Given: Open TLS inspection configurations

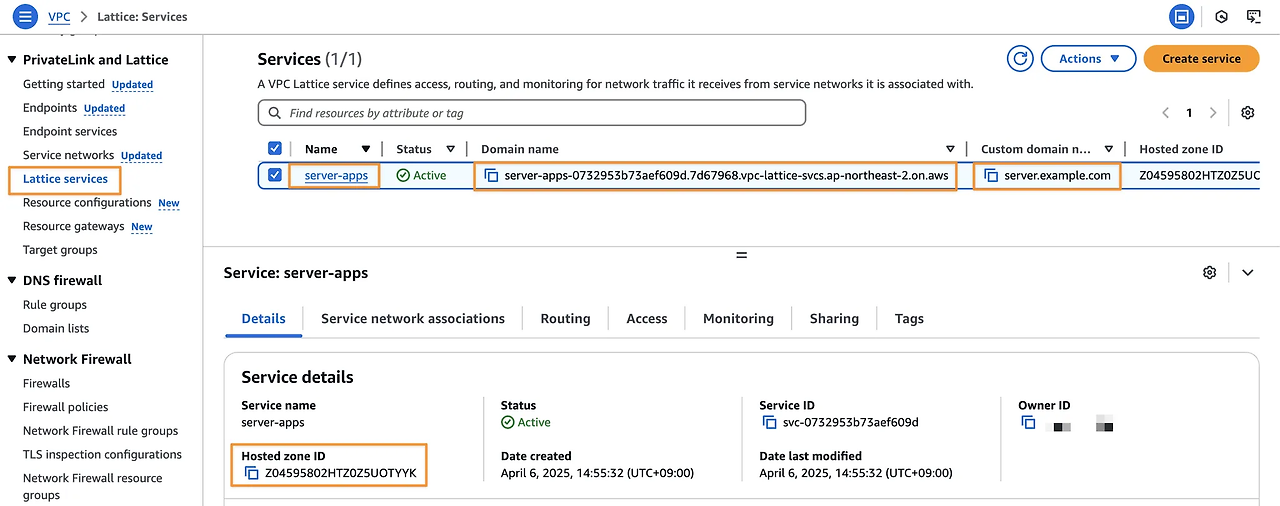Looking at the screenshot, I should click(x=102, y=455).
